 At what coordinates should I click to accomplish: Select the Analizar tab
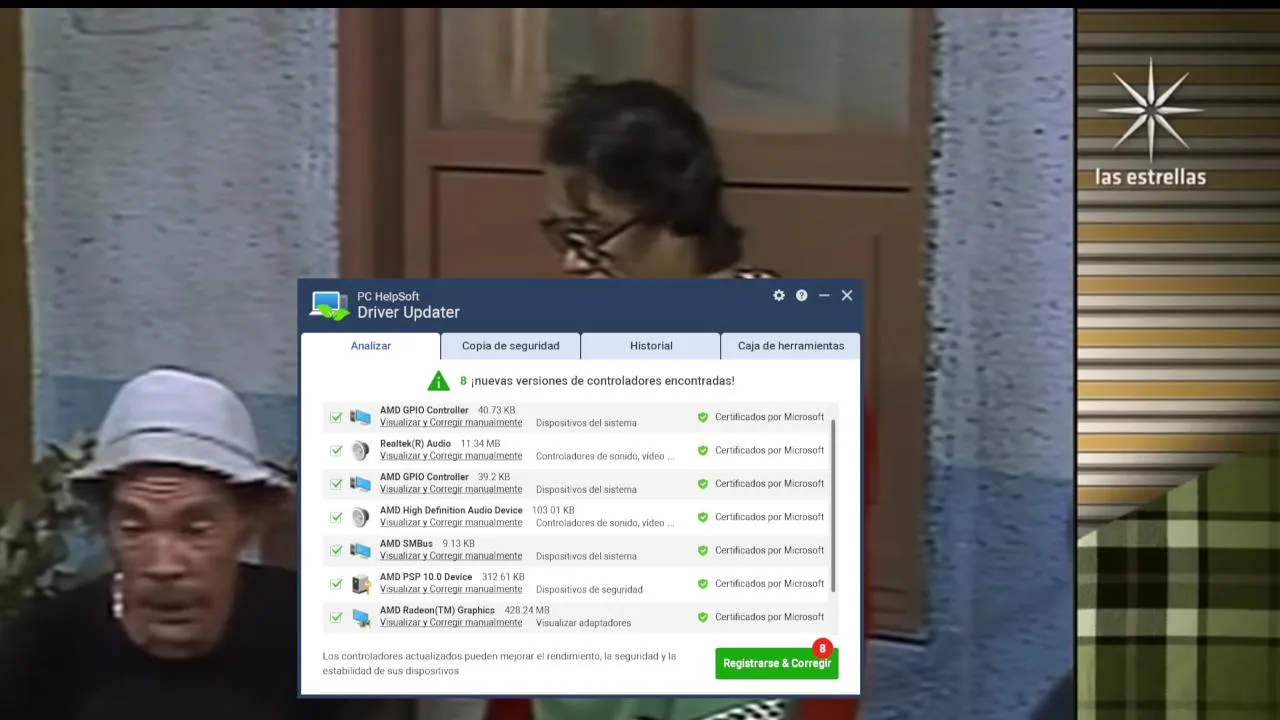pos(371,346)
